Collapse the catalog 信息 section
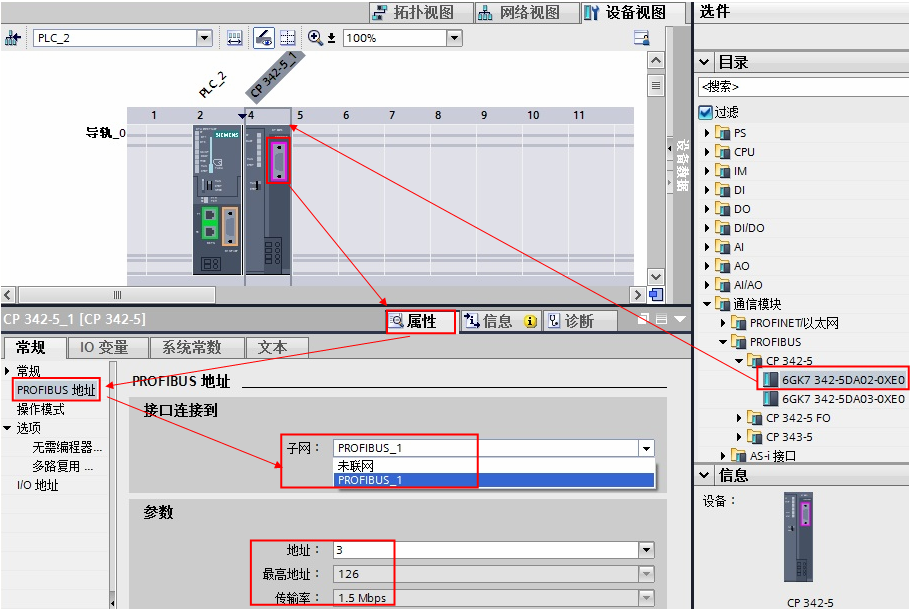The image size is (912, 609). [x=704, y=475]
